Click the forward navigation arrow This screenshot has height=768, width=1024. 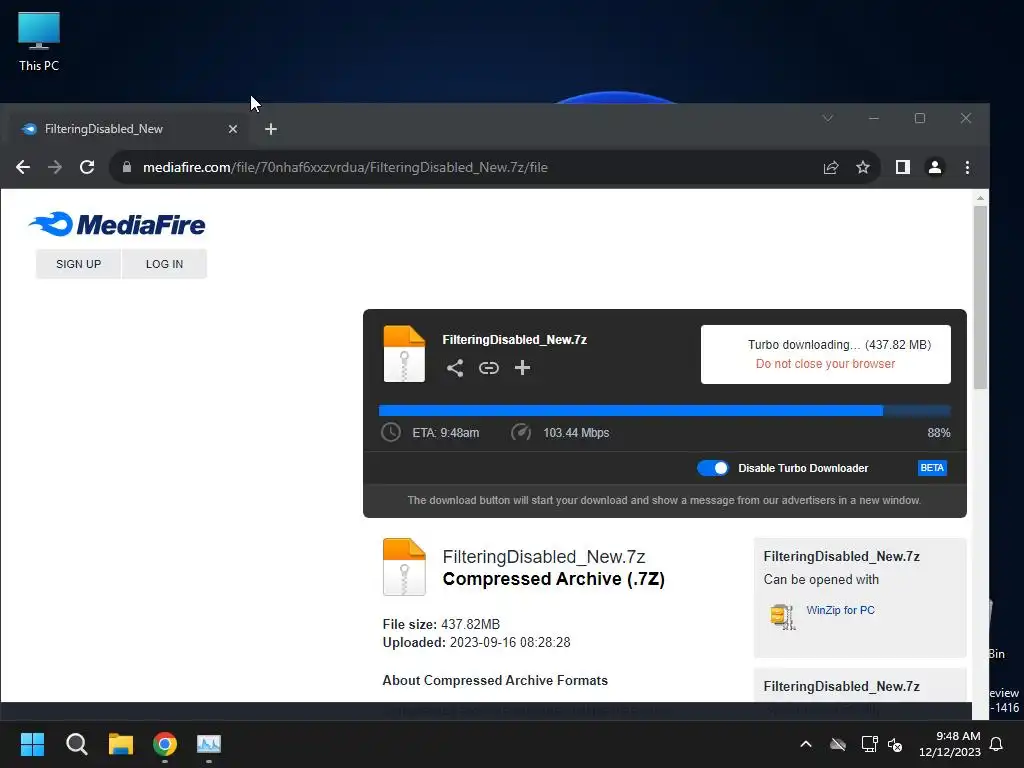coord(55,167)
